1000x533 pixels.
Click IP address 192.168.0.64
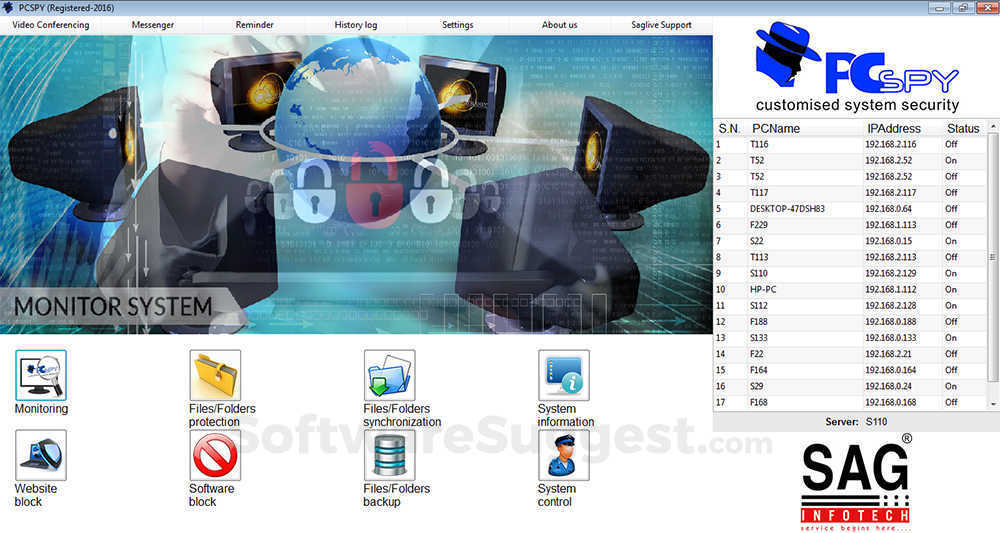(888, 208)
